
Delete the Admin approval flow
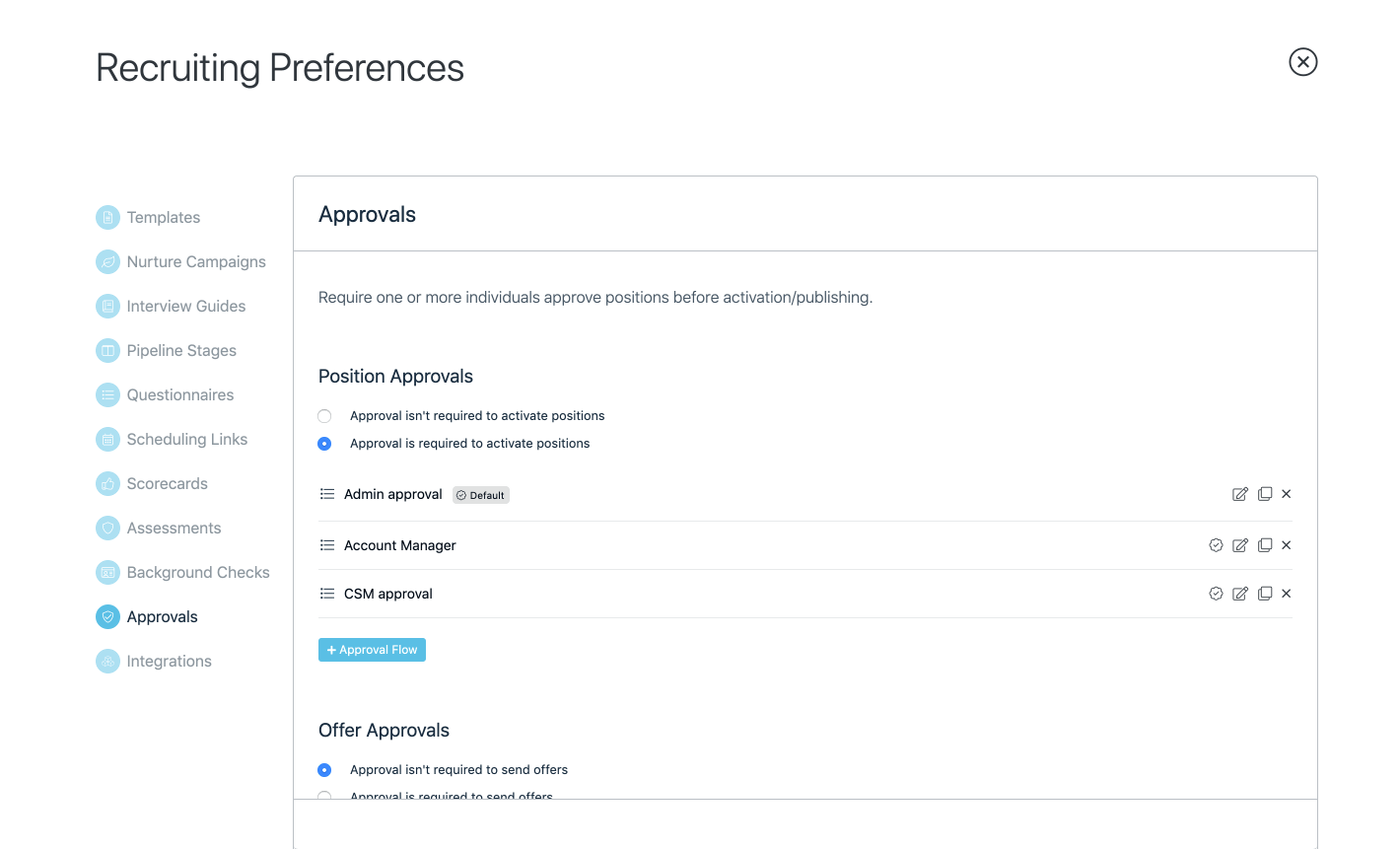click(x=1287, y=494)
